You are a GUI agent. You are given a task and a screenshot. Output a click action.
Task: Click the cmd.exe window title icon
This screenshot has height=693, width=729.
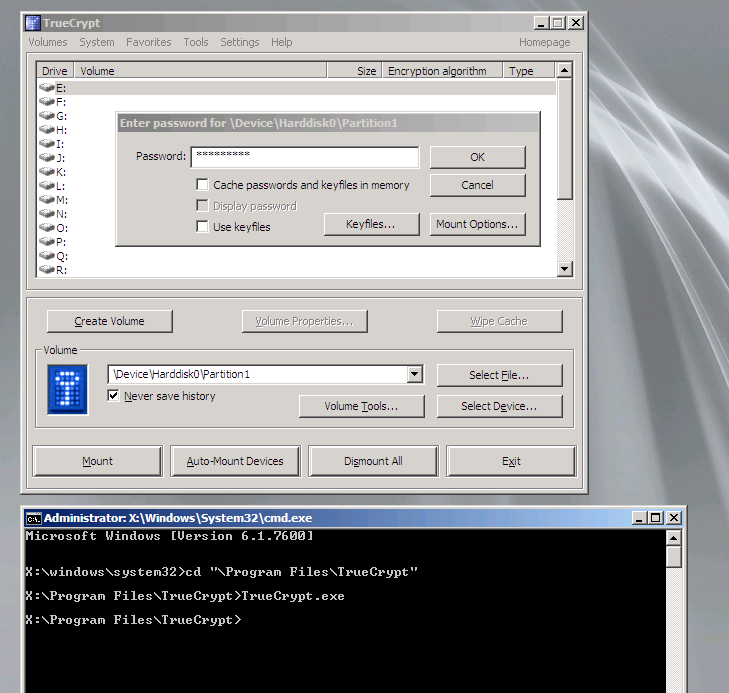pyautogui.click(x=33, y=518)
